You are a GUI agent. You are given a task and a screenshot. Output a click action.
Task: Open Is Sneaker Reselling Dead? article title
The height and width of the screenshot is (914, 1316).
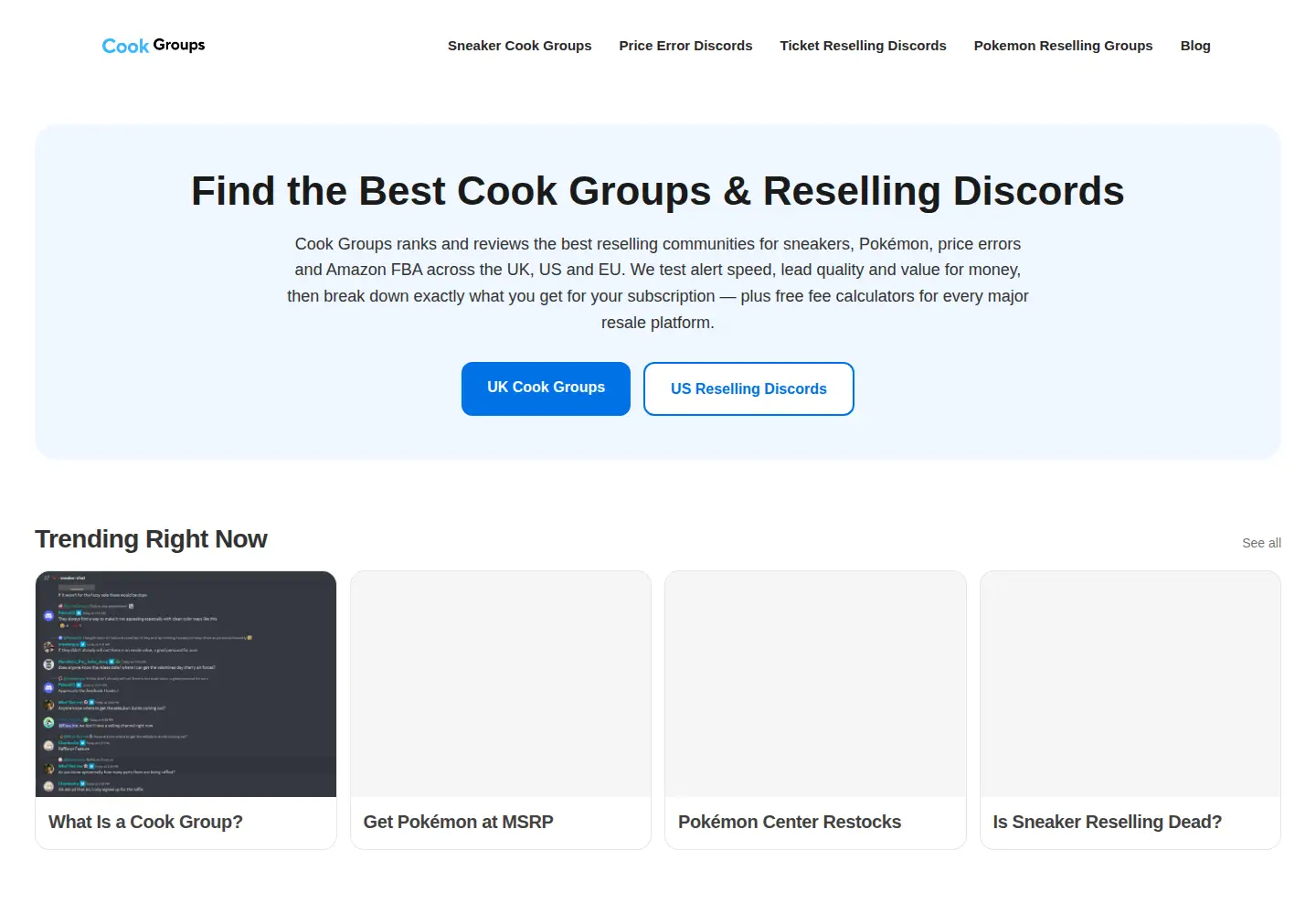tap(1107, 822)
